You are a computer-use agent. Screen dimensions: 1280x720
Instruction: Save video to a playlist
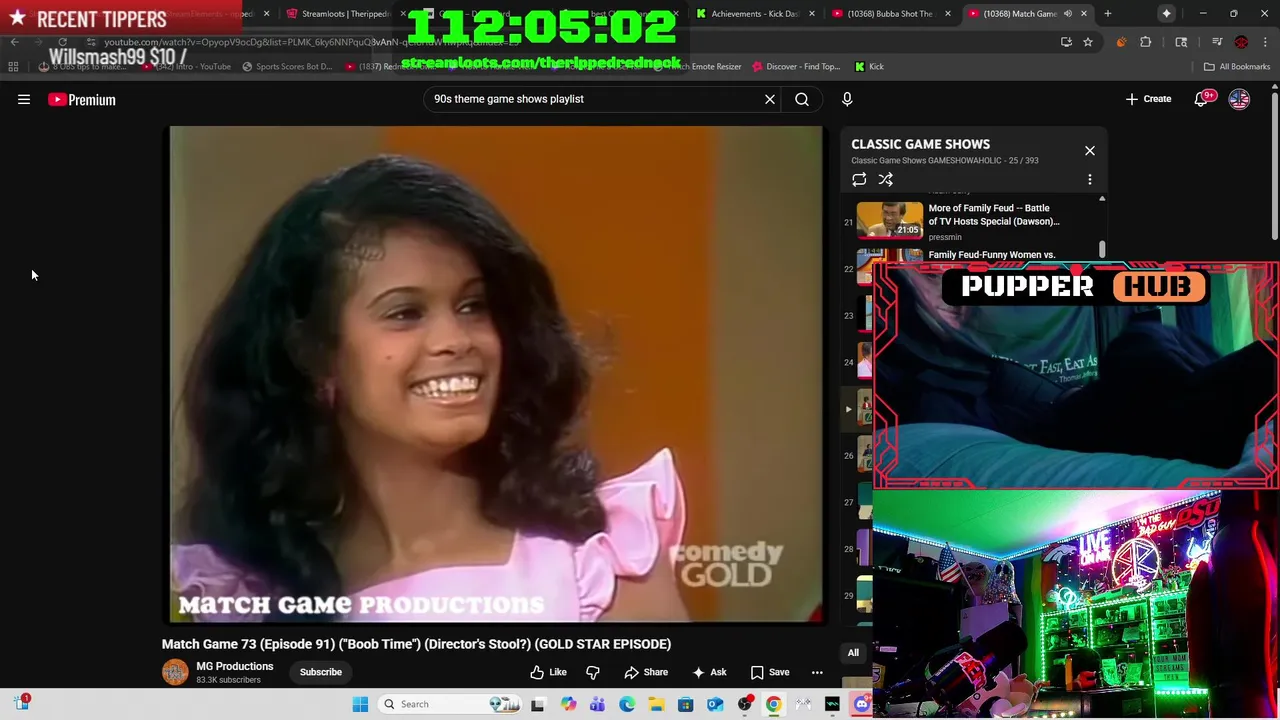[770, 672]
